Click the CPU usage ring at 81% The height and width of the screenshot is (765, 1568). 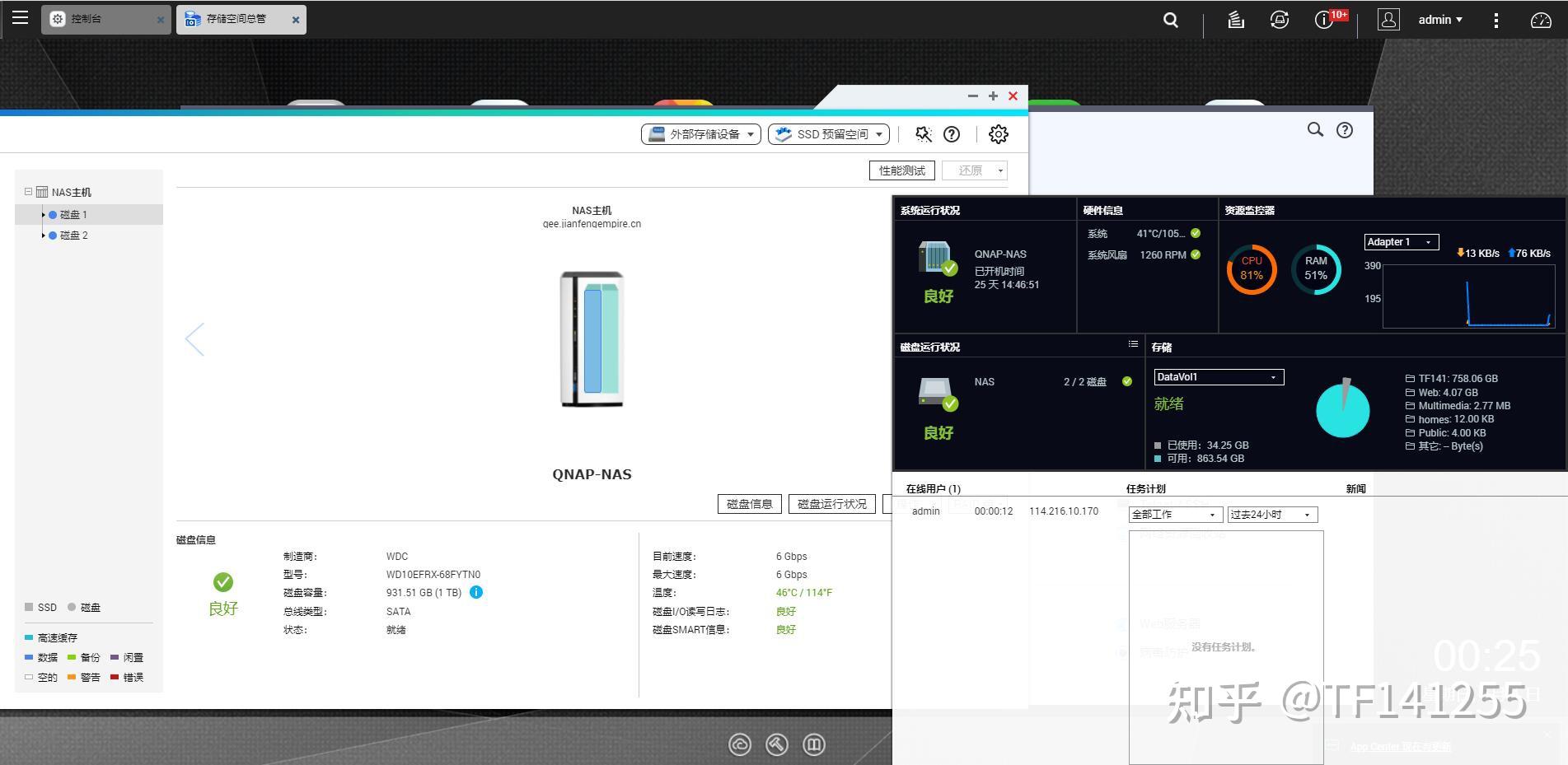point(1252,269)
